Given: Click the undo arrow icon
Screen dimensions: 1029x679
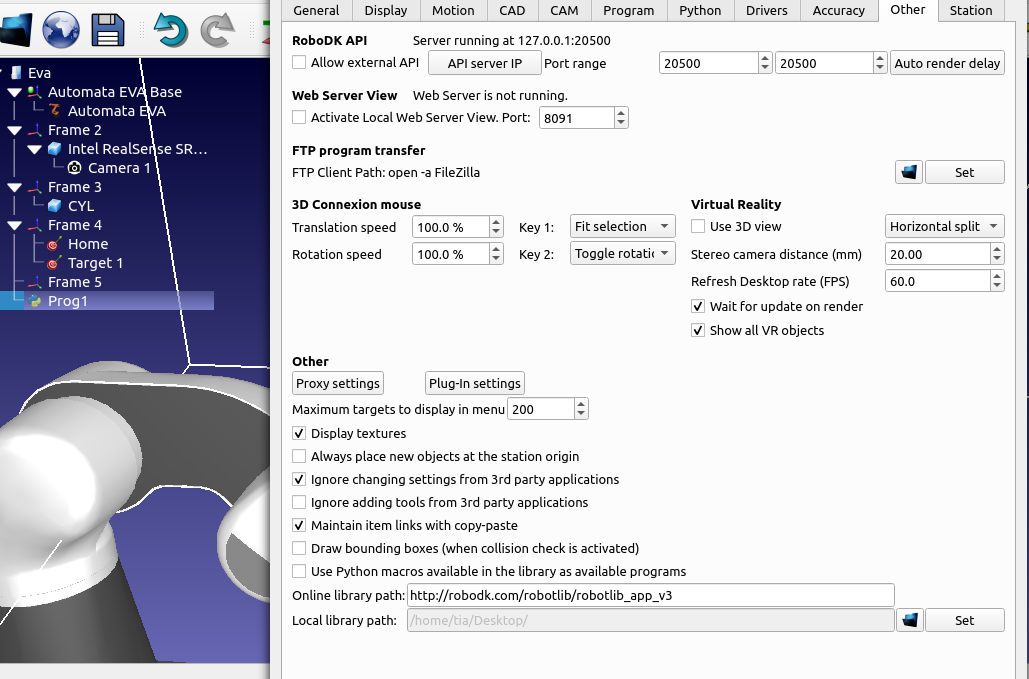Looking at the screenshot, I should pyautogui.click(x=170, y=29).
